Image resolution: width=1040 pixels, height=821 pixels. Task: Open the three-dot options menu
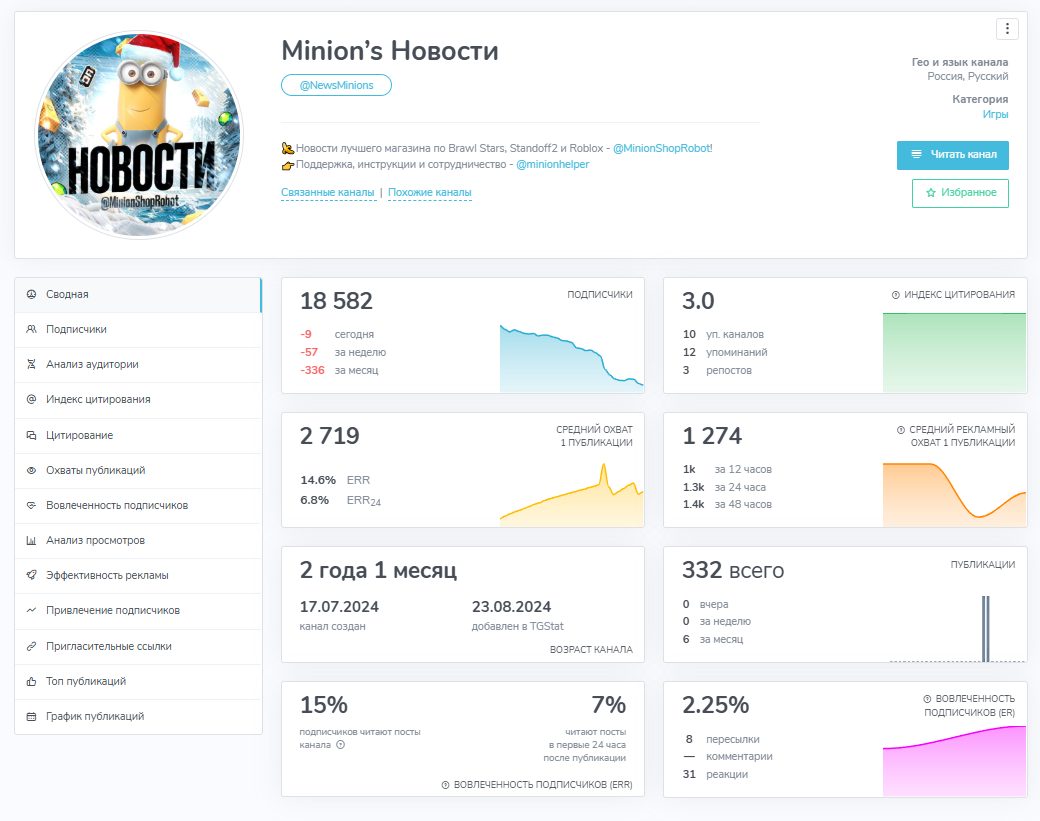(1007, 29)
